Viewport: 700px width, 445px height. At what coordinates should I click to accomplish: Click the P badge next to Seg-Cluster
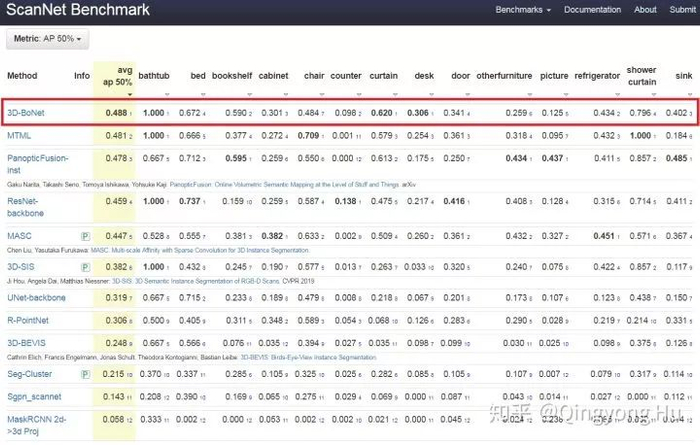point(85,374)
